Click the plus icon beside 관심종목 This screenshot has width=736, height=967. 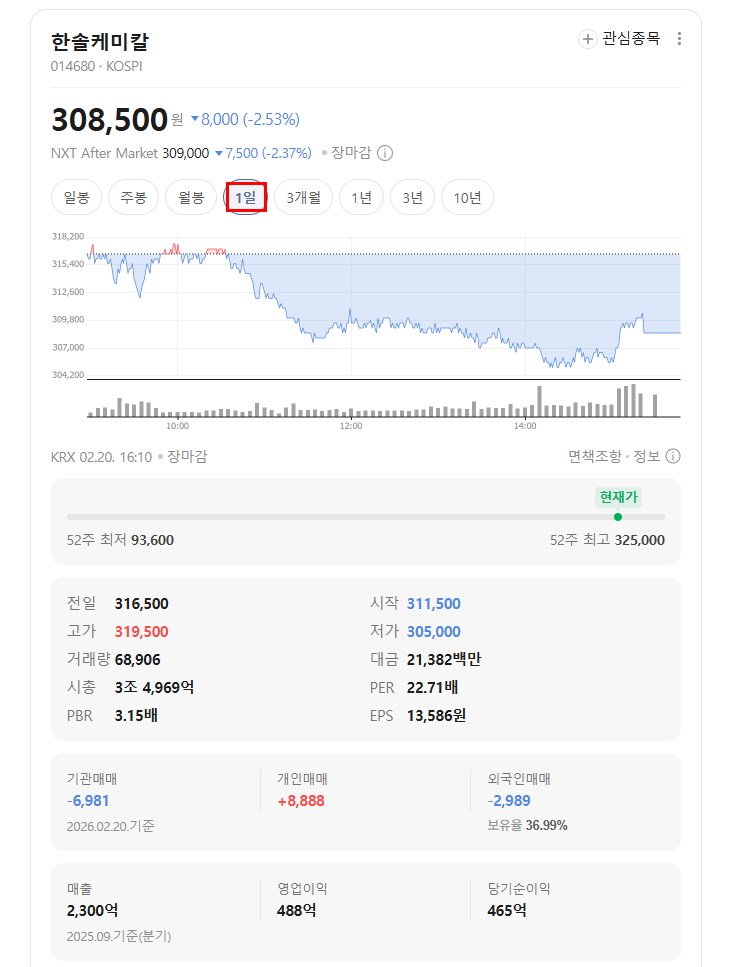pos(587,39)
